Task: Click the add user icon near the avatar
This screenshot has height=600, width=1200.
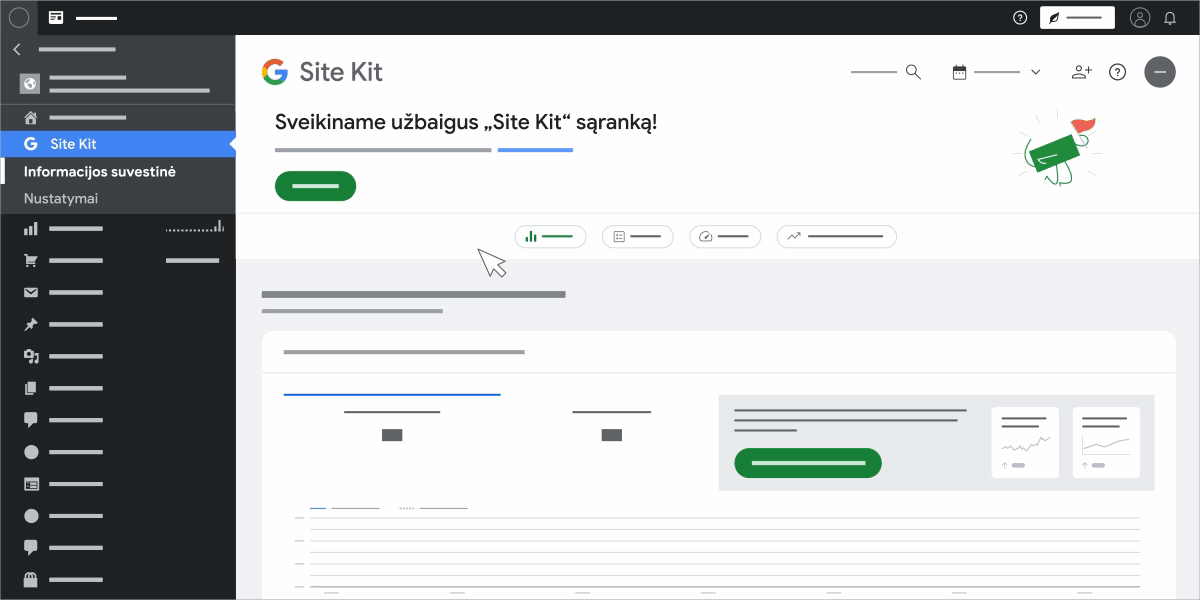Action: (x=1081, y=71)
